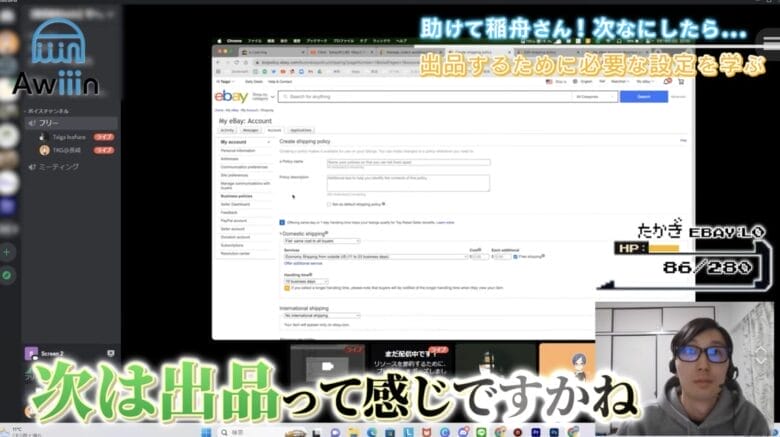Click the Discord add server plus icon
The height and width of the screenshot is (437, 780).
(x=7, y=252)
